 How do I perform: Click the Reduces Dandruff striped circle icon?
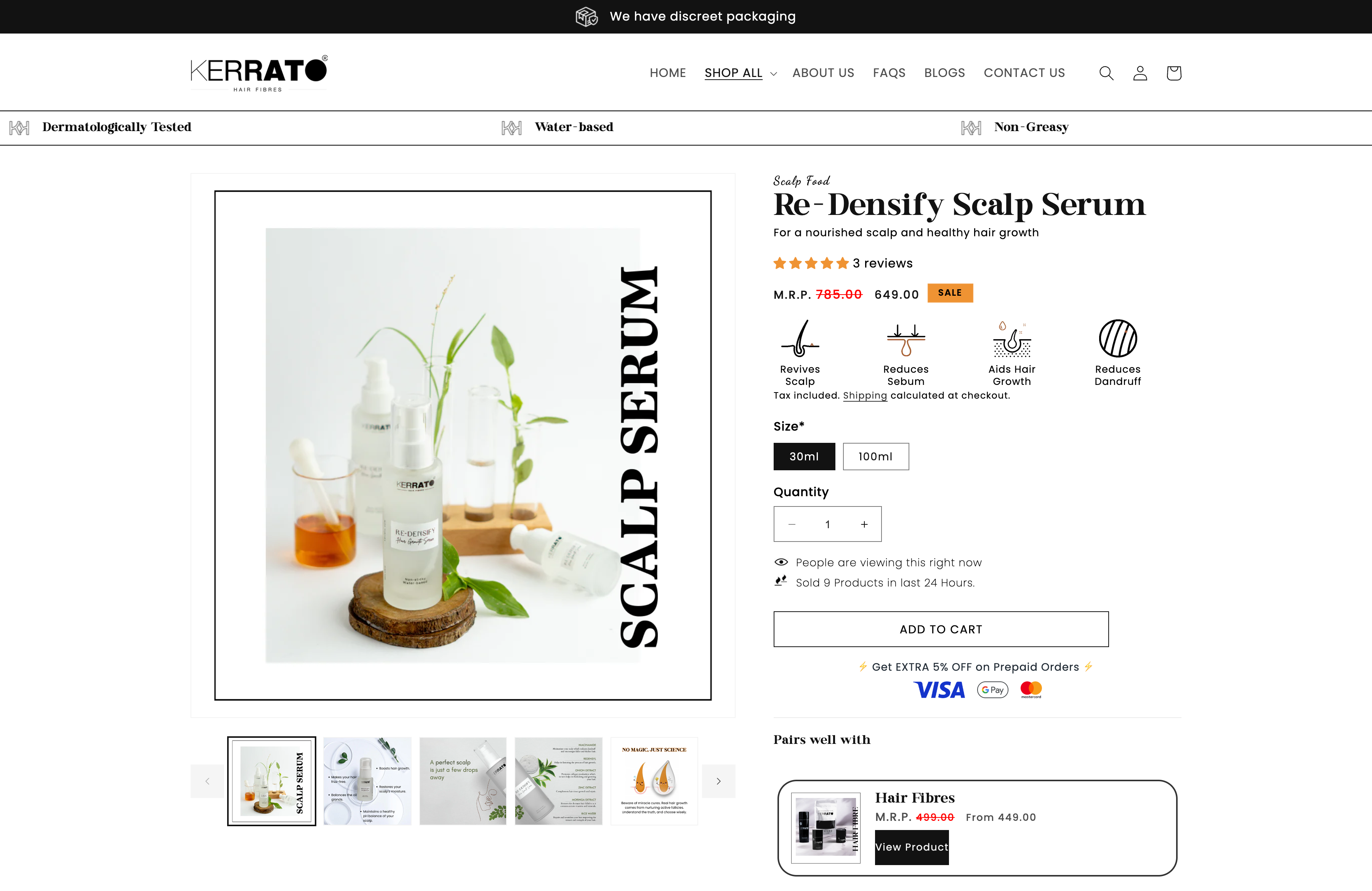[1117, 338]
